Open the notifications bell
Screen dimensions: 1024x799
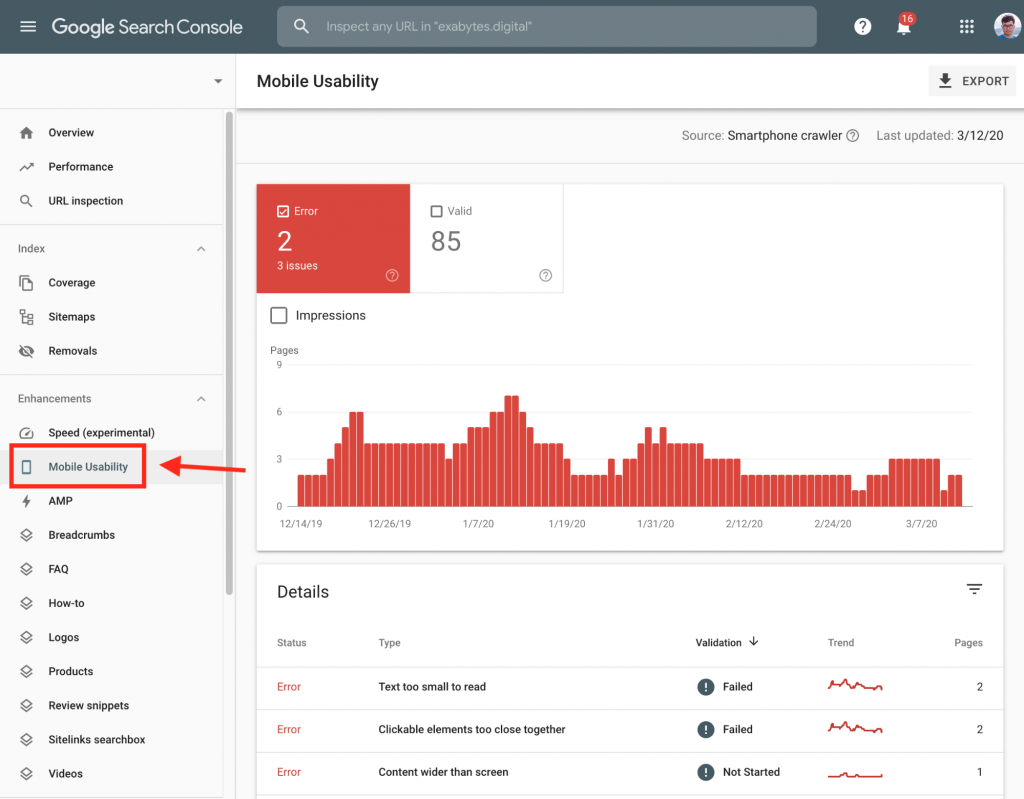pyautogui.click(x=904, y=27)
